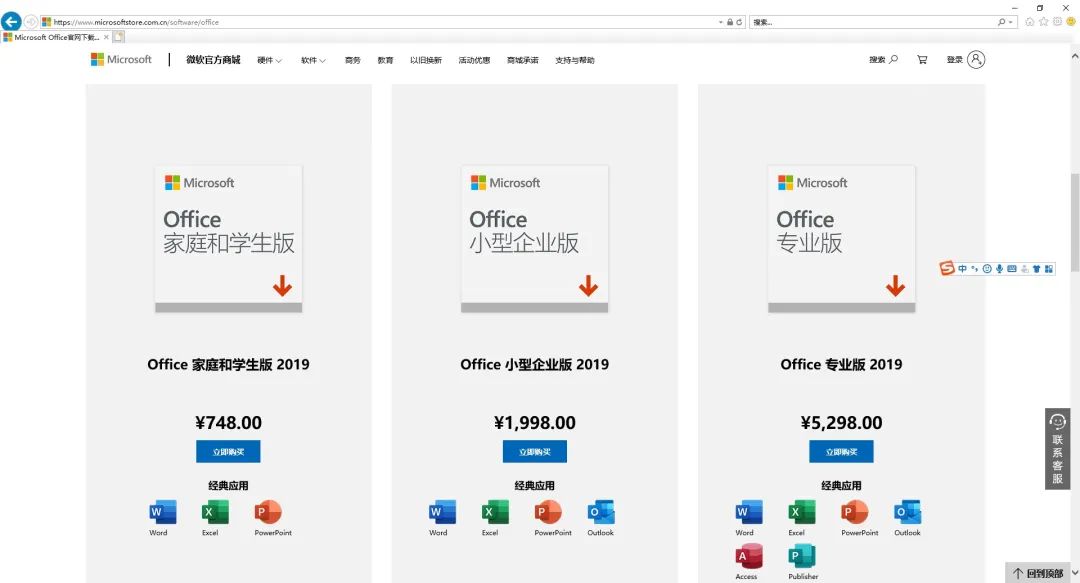Image resolution: width=1080 pixels, height=583 pixels.
Task: Click PowerPoint icon in 家庭和学生版 card
Action: pos(268,512)
